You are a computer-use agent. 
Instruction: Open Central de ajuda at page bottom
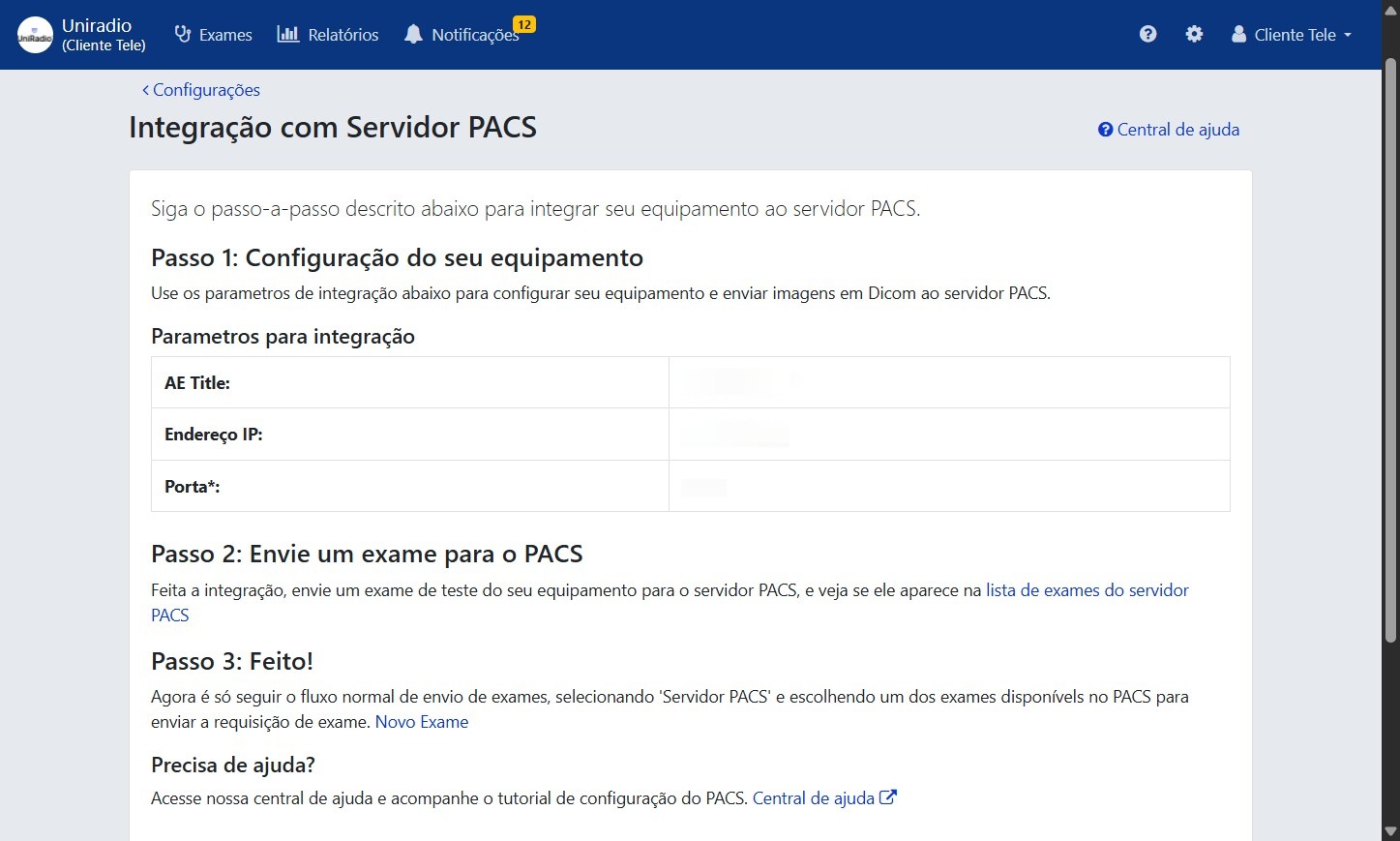[x=813, y=796]
